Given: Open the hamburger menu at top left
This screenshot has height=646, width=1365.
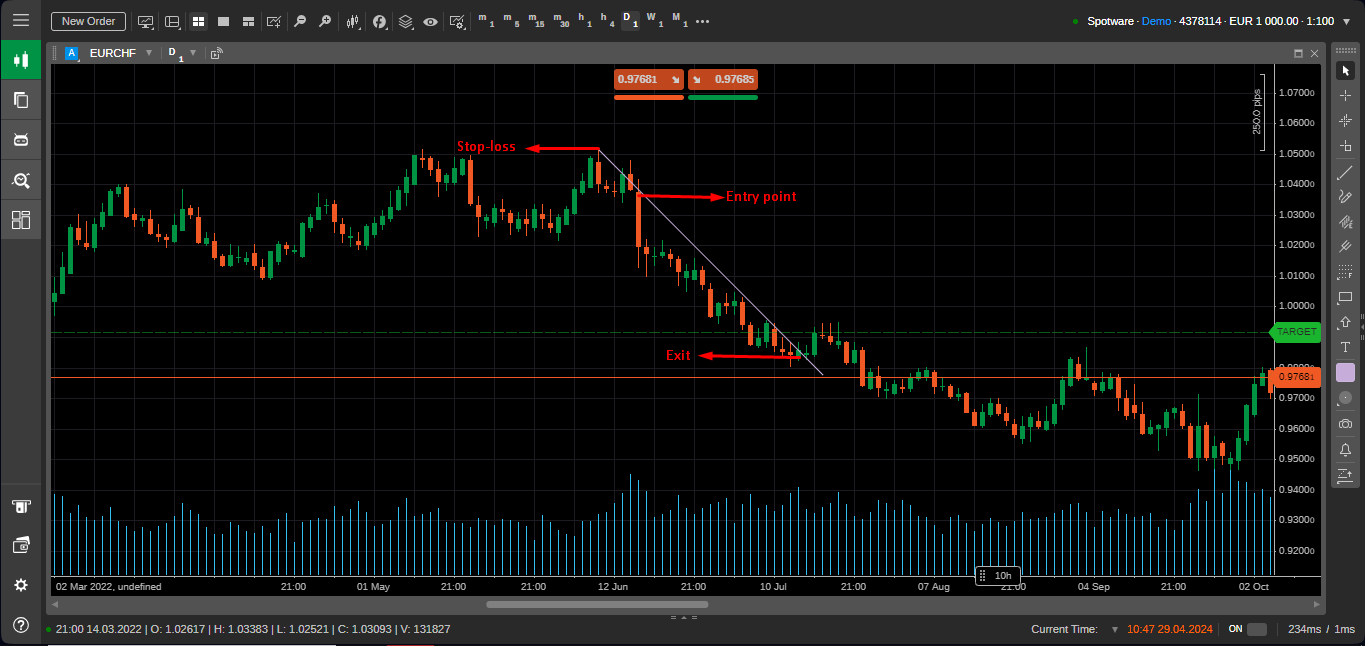Looking at the screenshot, I should click(20, 20).
